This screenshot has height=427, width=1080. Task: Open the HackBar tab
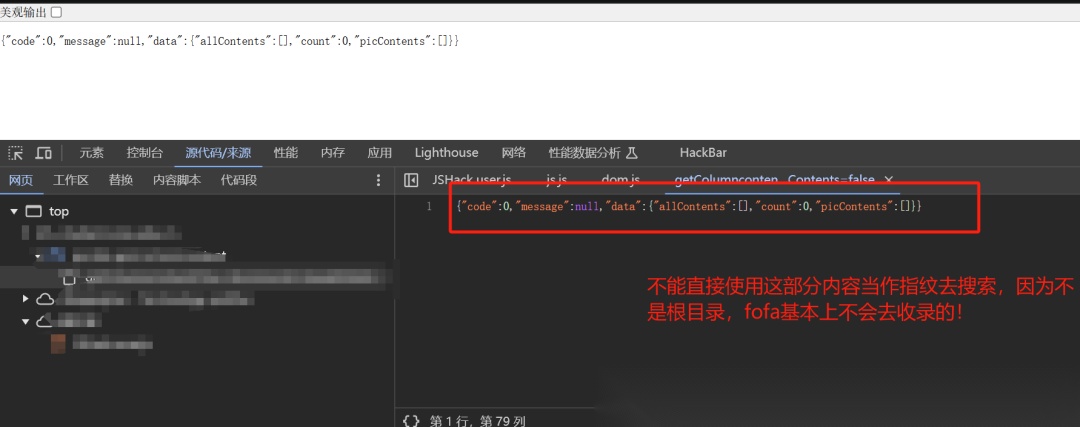click(703, 153)
